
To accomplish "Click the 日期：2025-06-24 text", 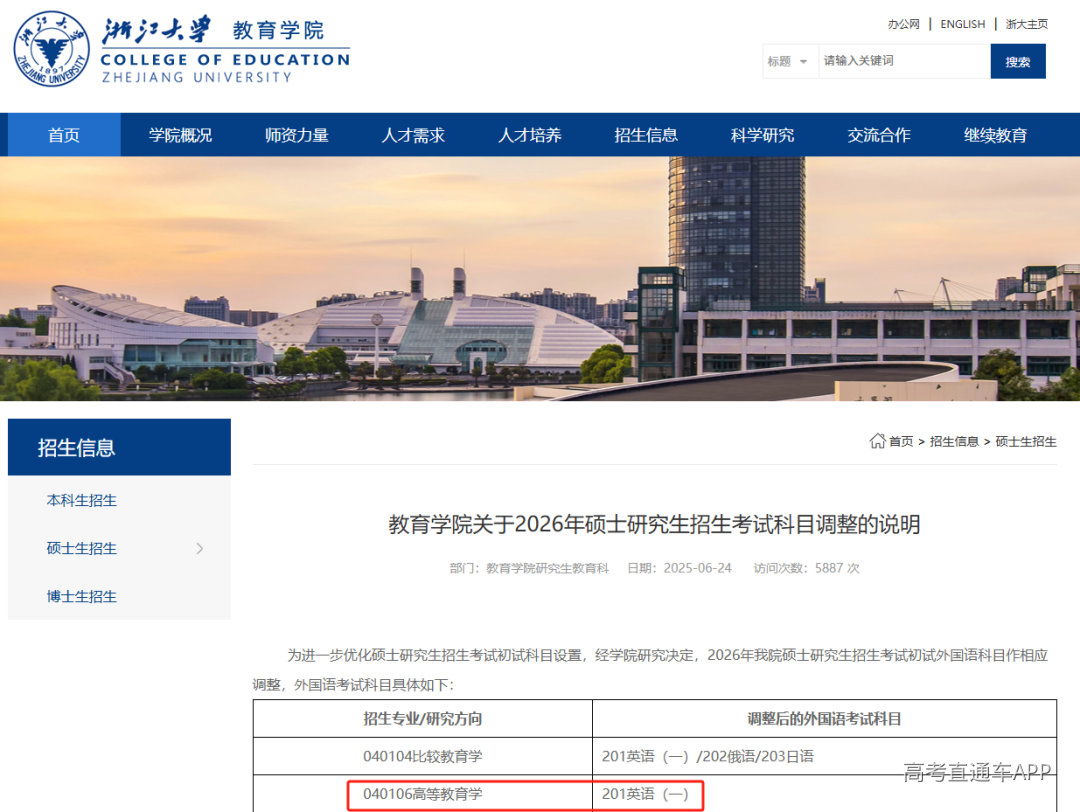I will [679, 568].
